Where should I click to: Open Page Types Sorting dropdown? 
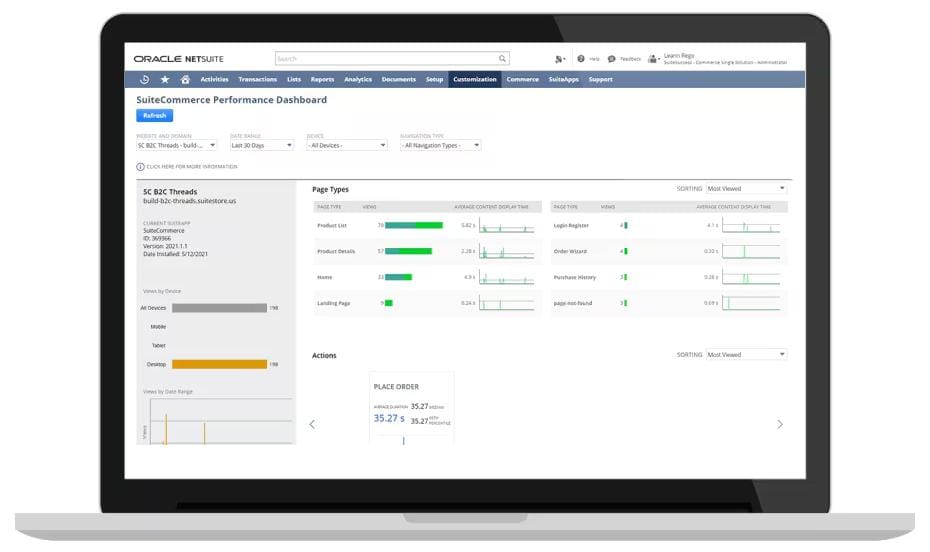coord(746,189)
